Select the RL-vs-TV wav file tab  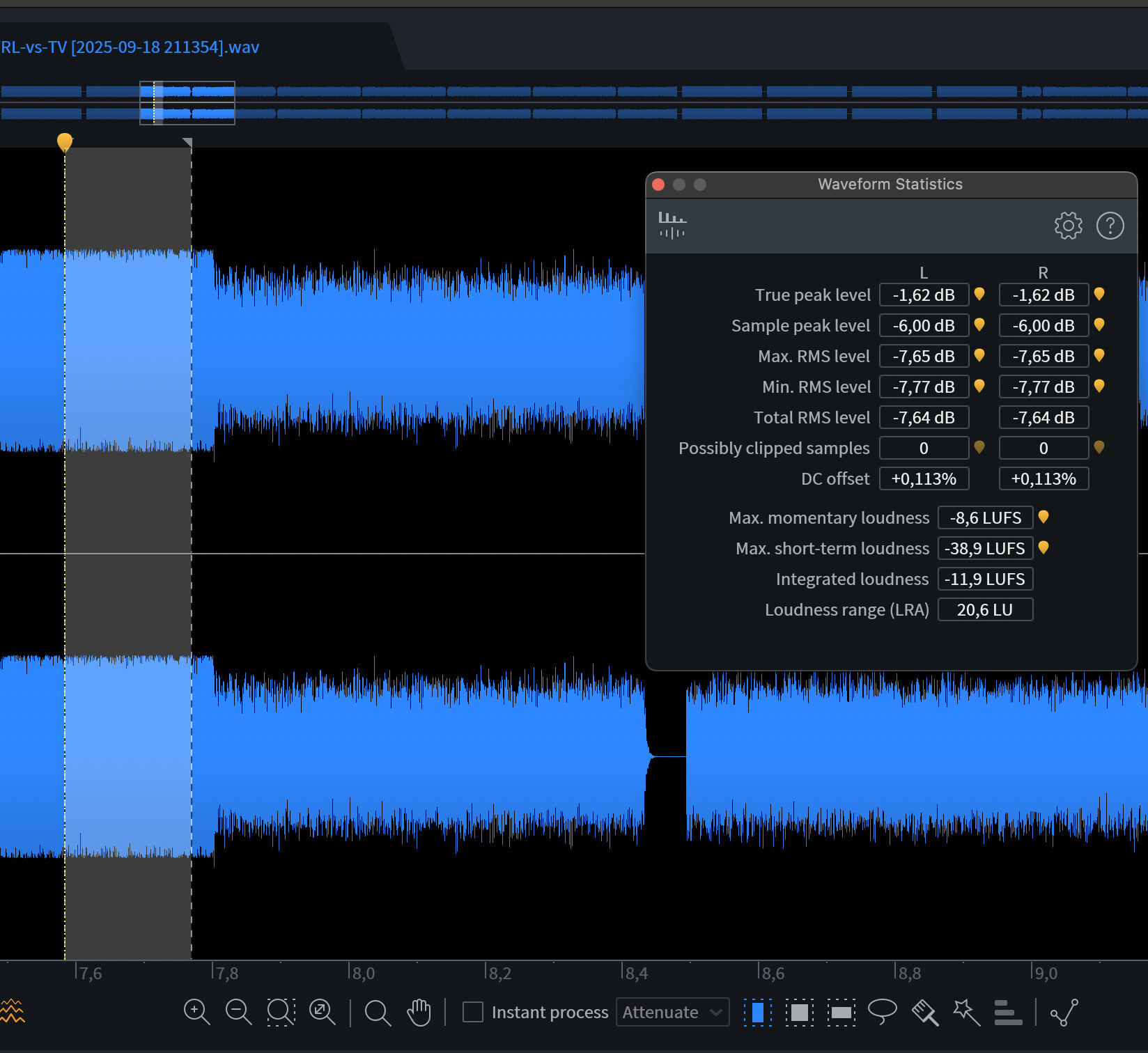(x=130, y=47)
